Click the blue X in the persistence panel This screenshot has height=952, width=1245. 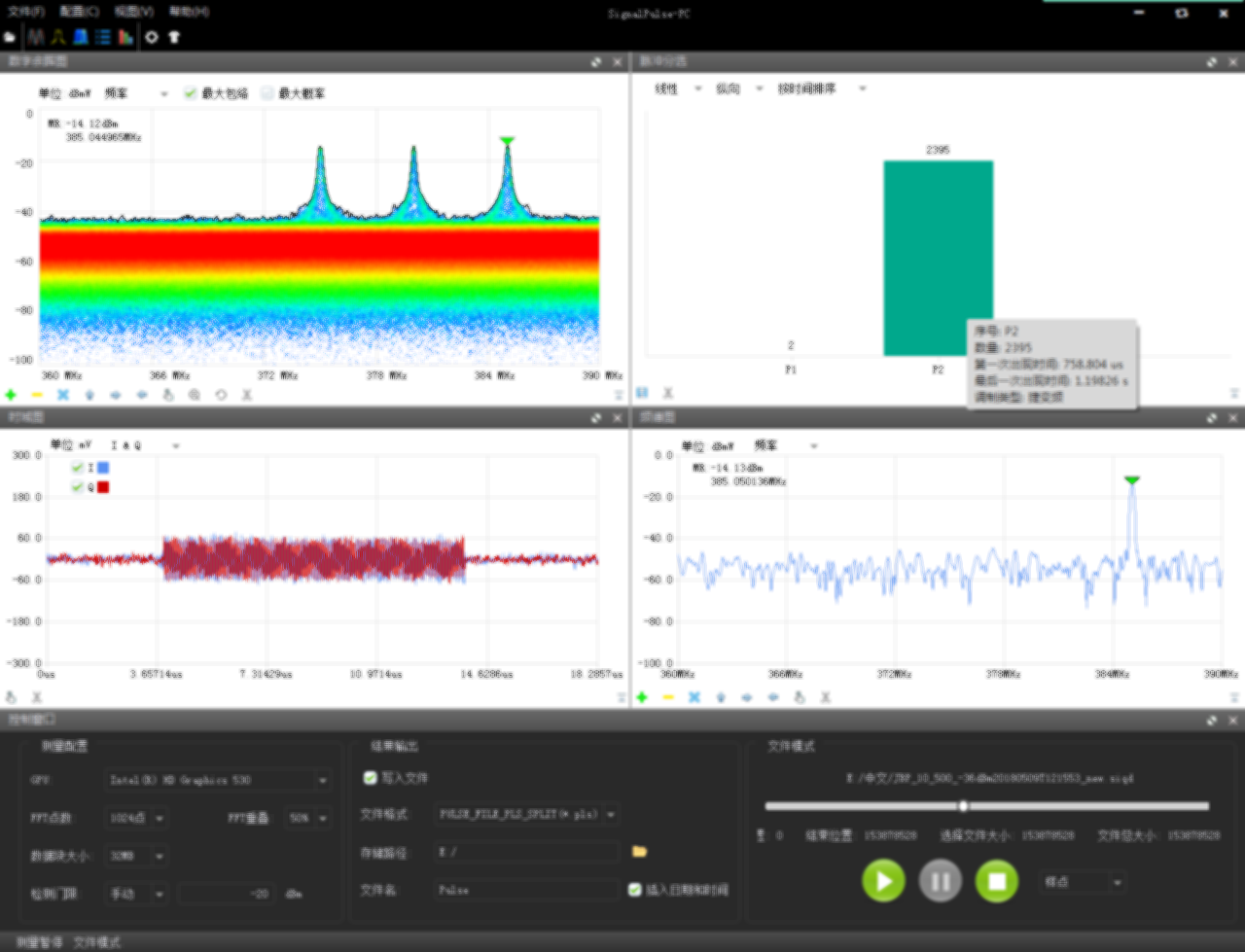63,395
